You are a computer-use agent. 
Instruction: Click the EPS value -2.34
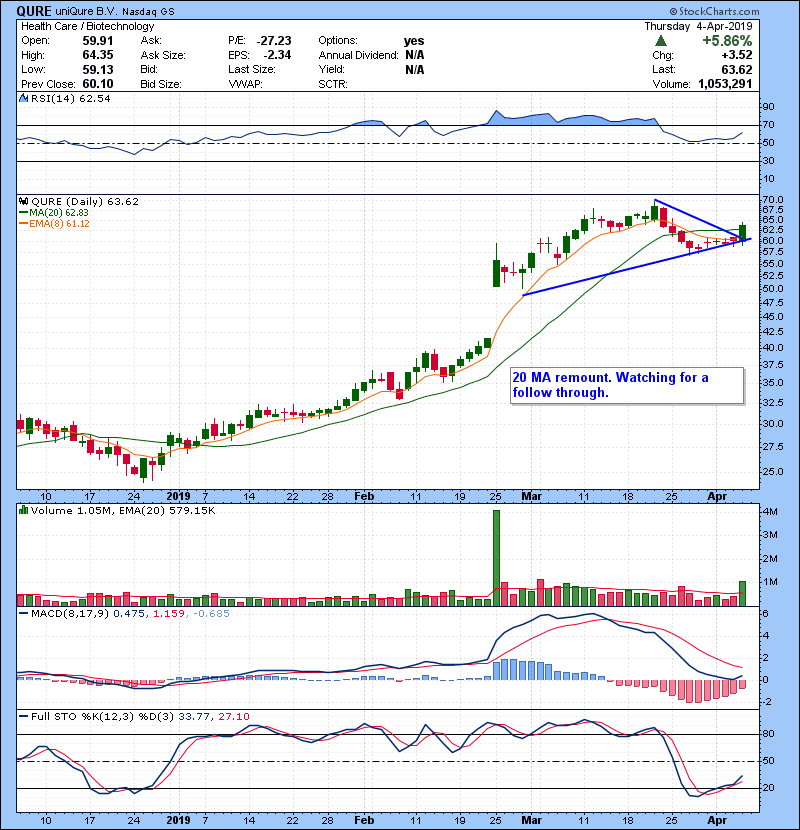point(277,55)
